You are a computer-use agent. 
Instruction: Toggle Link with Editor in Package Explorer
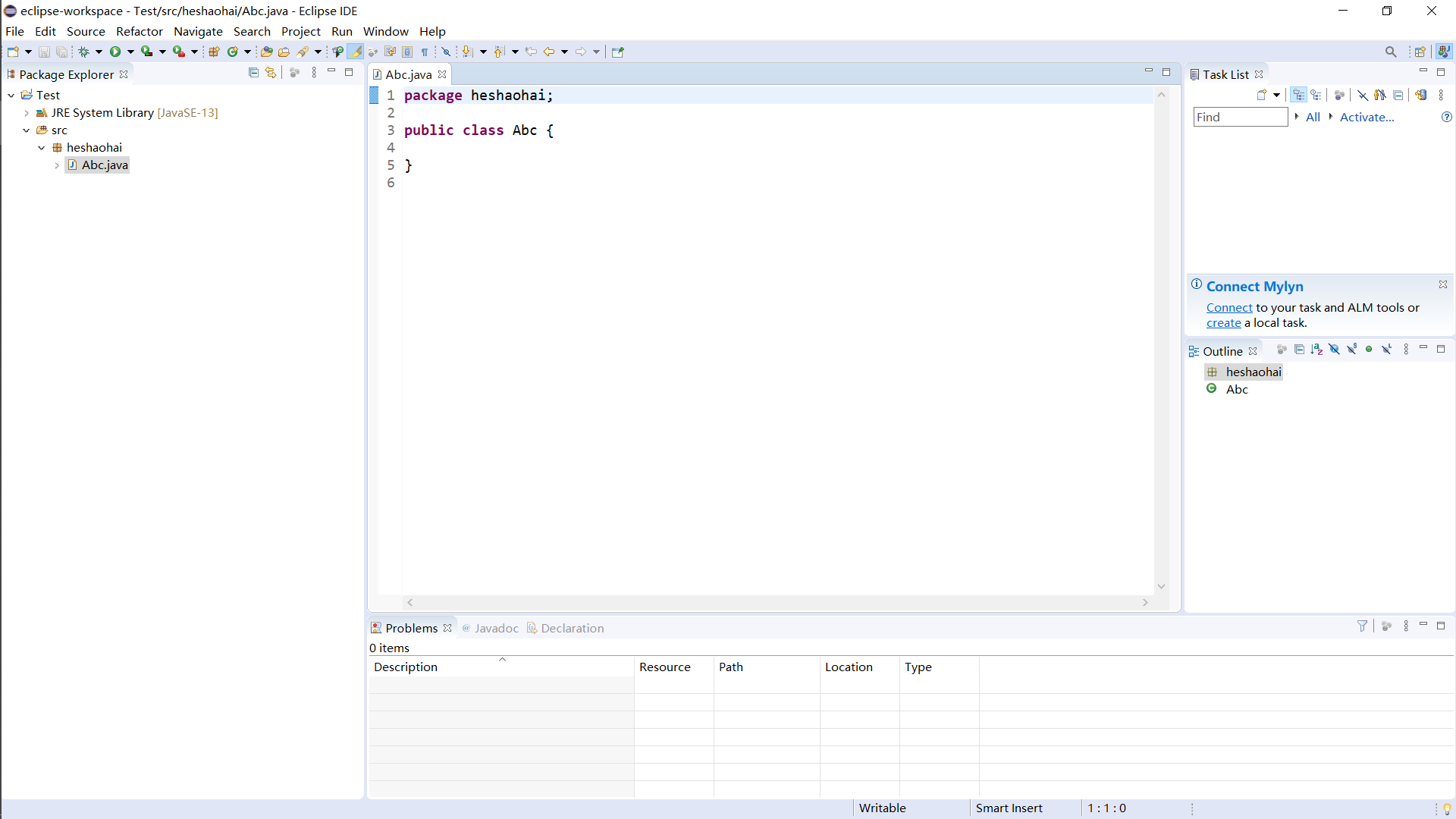(271, 73)
